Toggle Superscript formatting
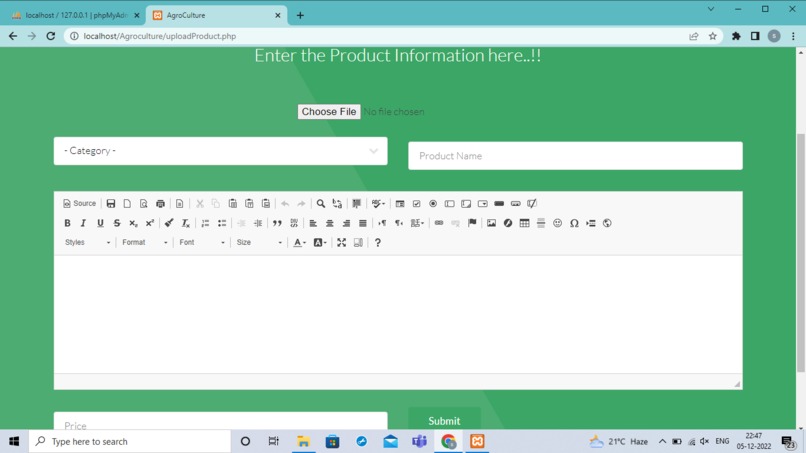The image size is (806, 453). pos(150,223)
